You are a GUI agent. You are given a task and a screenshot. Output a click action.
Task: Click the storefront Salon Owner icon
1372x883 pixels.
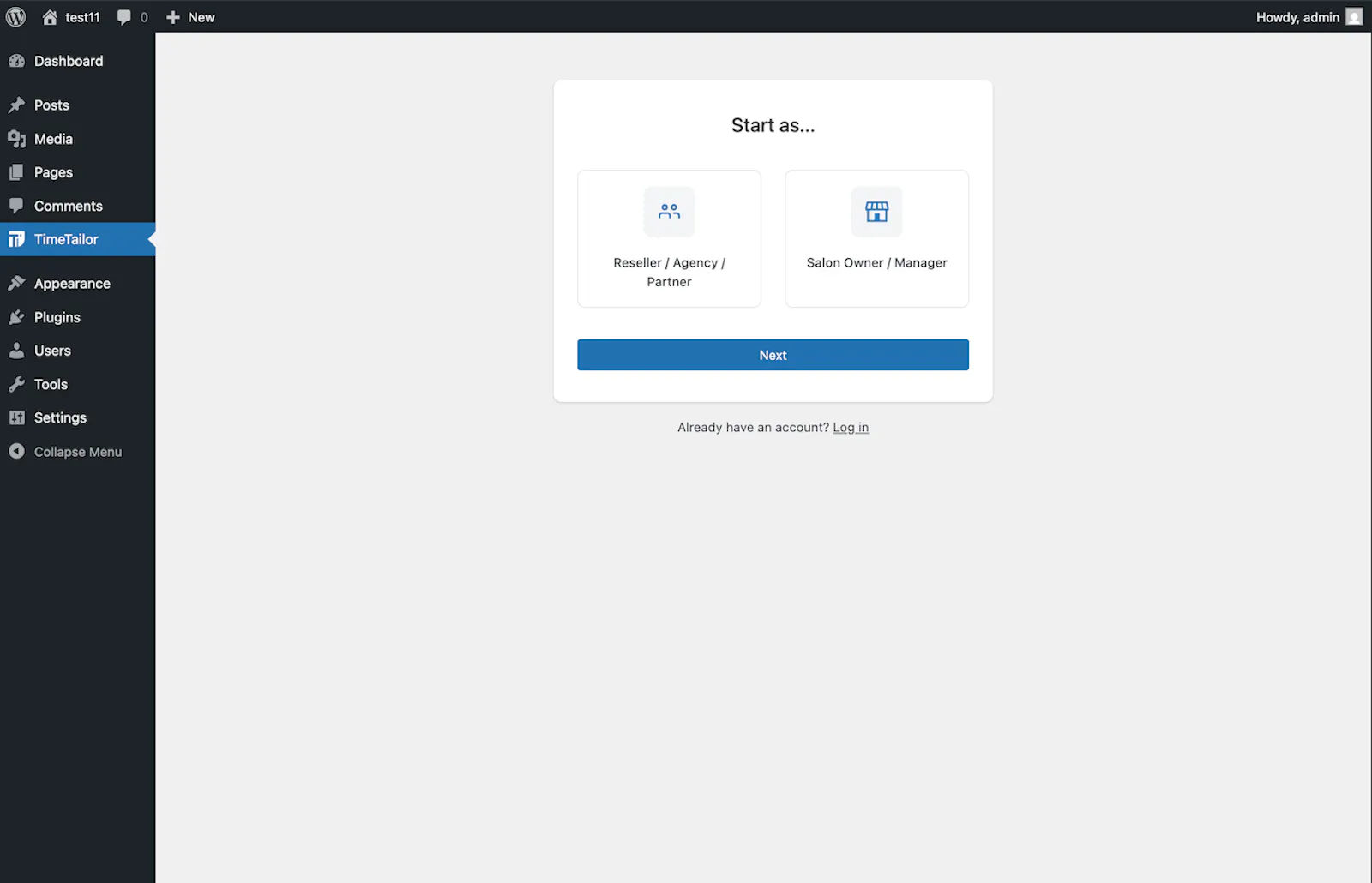point(876,211)
